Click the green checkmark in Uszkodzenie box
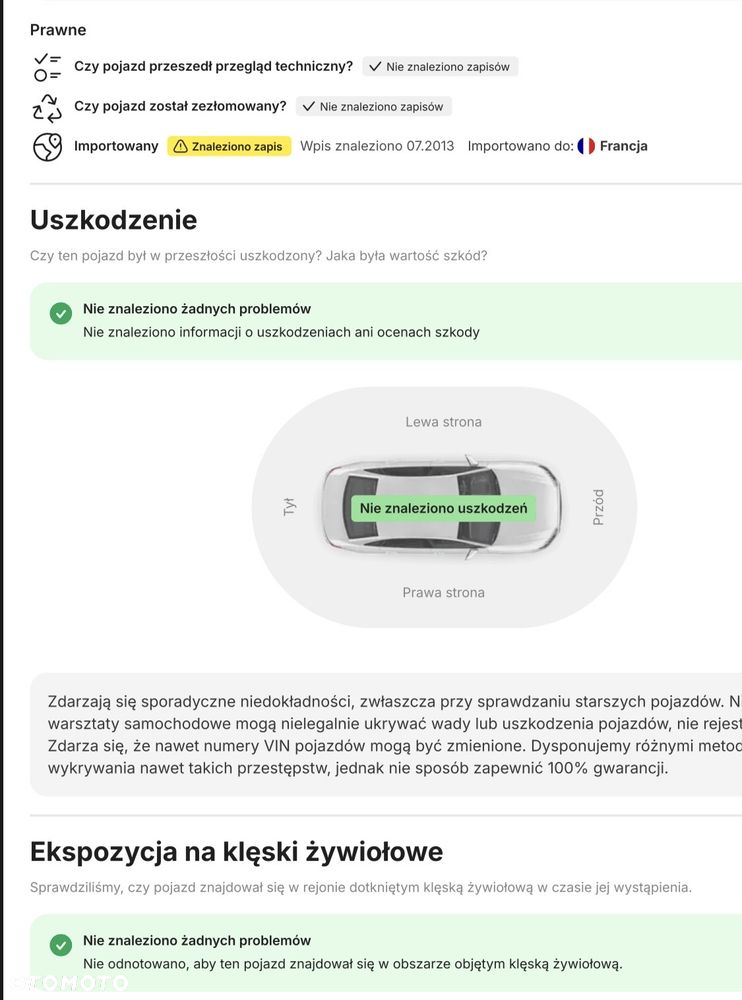The image size is (742, 1000). tap(61, 313)
